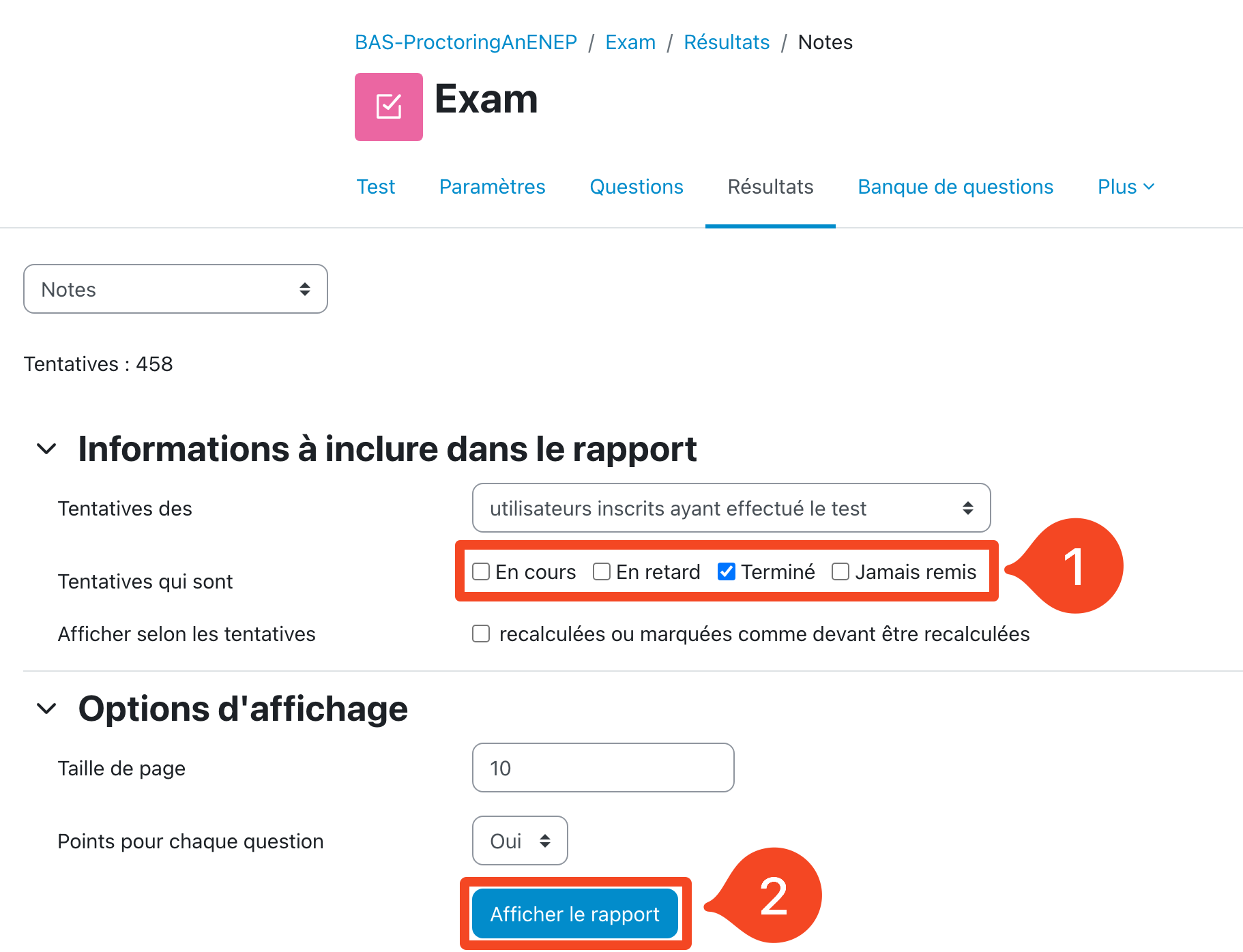Open the Tentatives des user selector
This screenshot has width=1243, height=952.
[x=731, y=508]
